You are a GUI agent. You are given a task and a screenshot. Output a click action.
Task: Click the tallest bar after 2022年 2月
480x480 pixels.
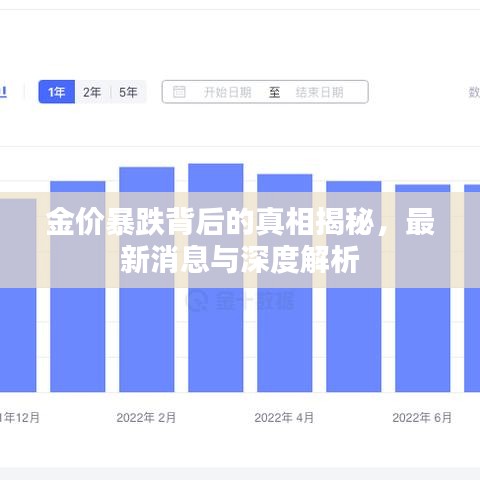216,278
